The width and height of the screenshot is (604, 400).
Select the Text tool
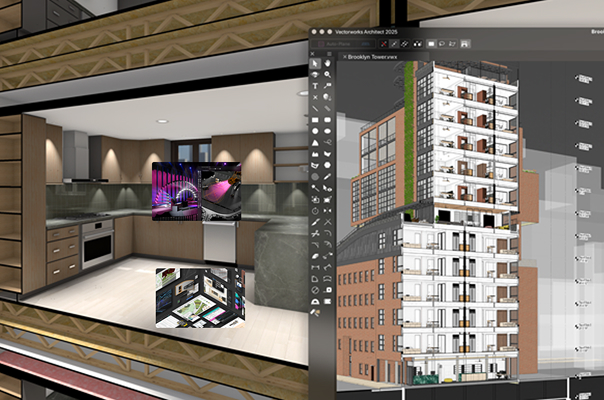(x=315, y=86)
